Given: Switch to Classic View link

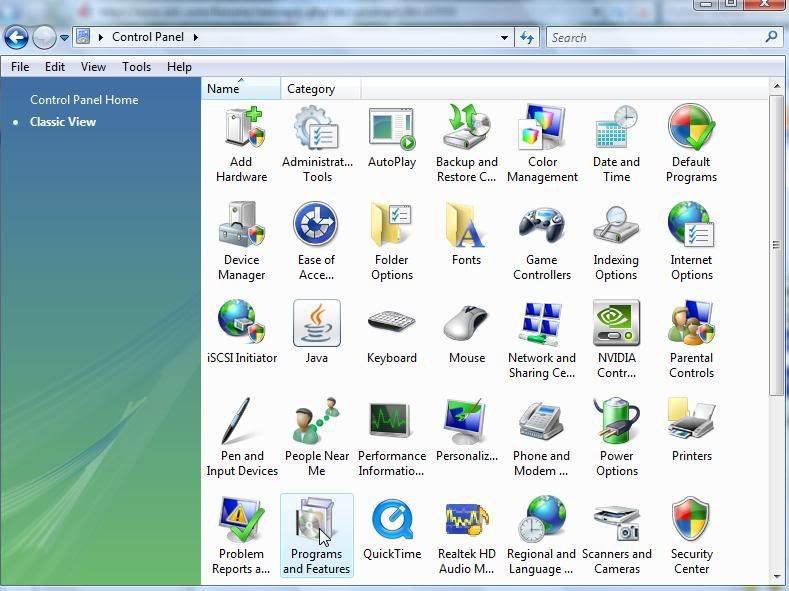Looking at the screenshot, I should tap(63, 122).
